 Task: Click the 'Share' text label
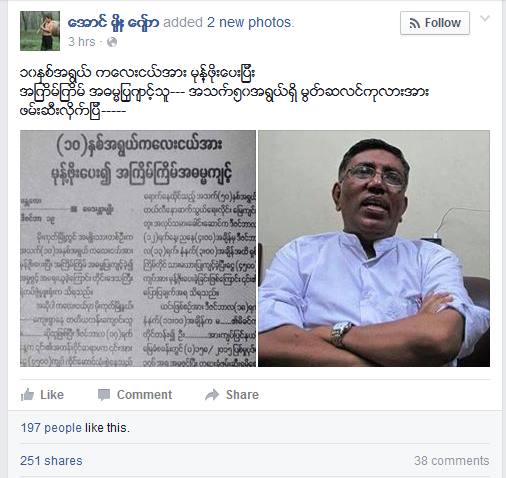point(242,395)
